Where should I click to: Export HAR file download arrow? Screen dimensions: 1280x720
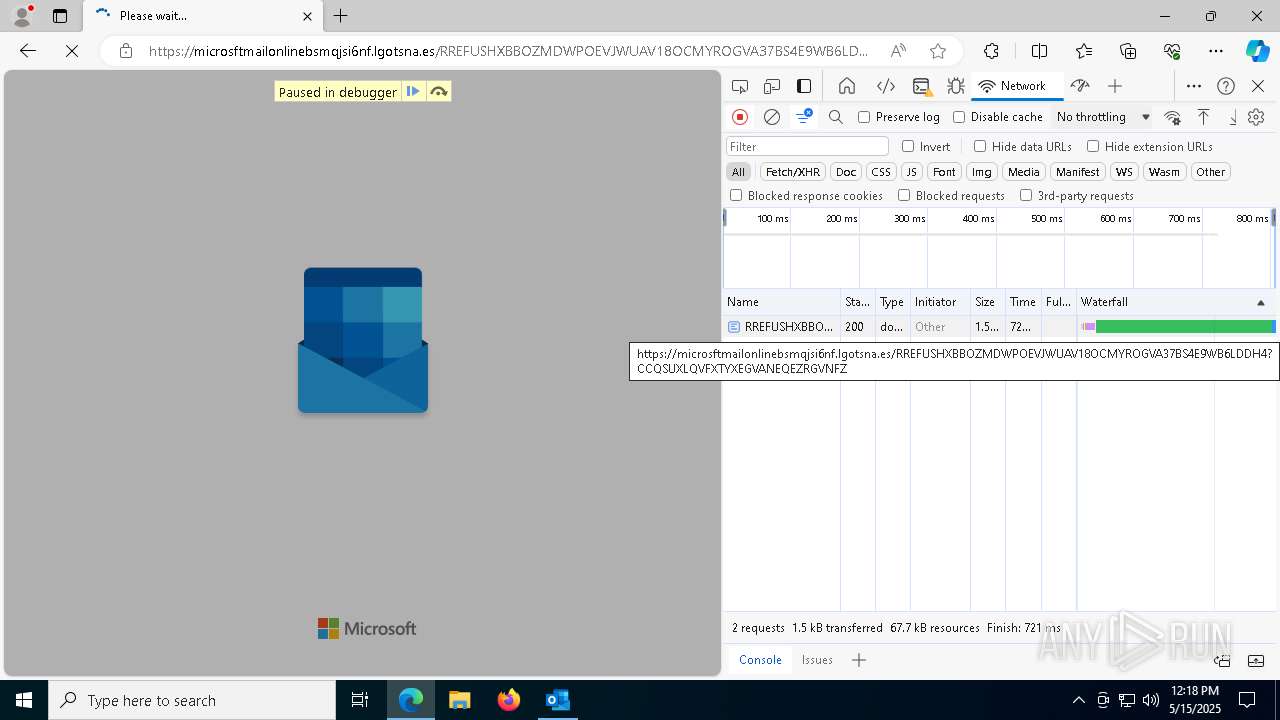pos(1233,117)
